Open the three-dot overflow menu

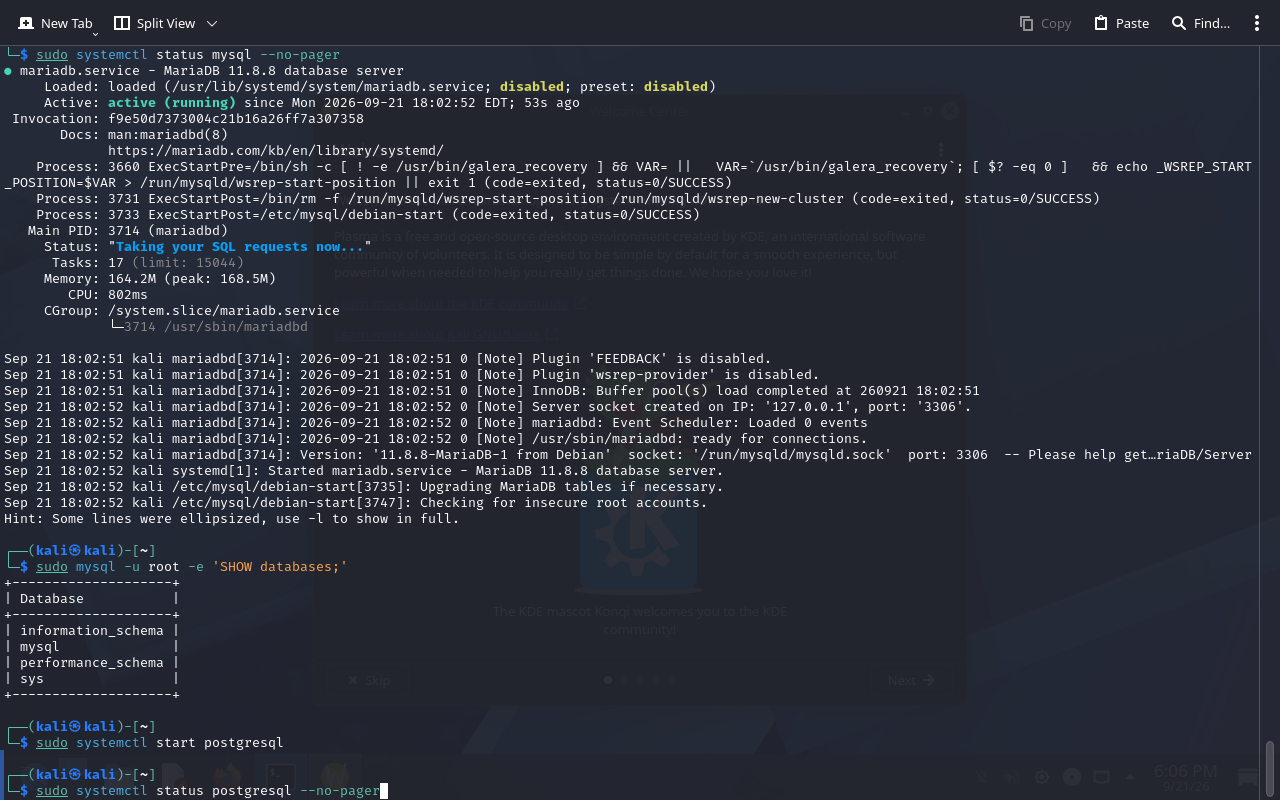[x=1257, y=23]
